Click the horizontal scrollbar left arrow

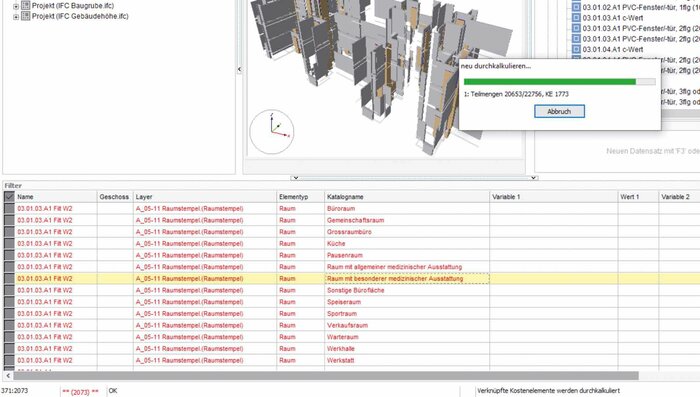(x=8, y=376)
